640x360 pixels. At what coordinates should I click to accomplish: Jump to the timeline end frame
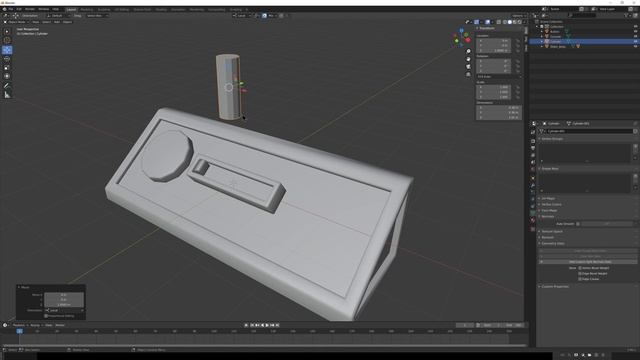click(x=278, y=325)
